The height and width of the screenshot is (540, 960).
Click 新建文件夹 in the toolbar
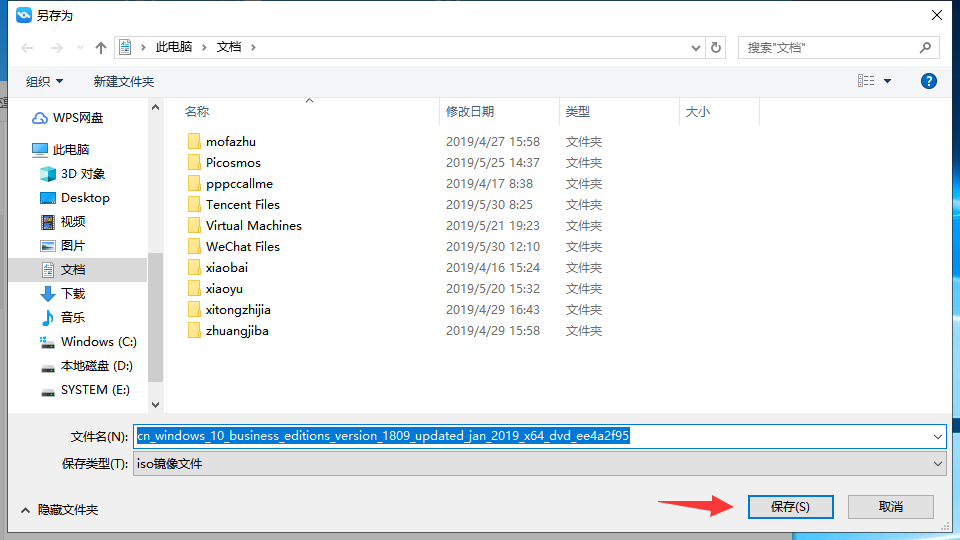(x=124, y=81)
